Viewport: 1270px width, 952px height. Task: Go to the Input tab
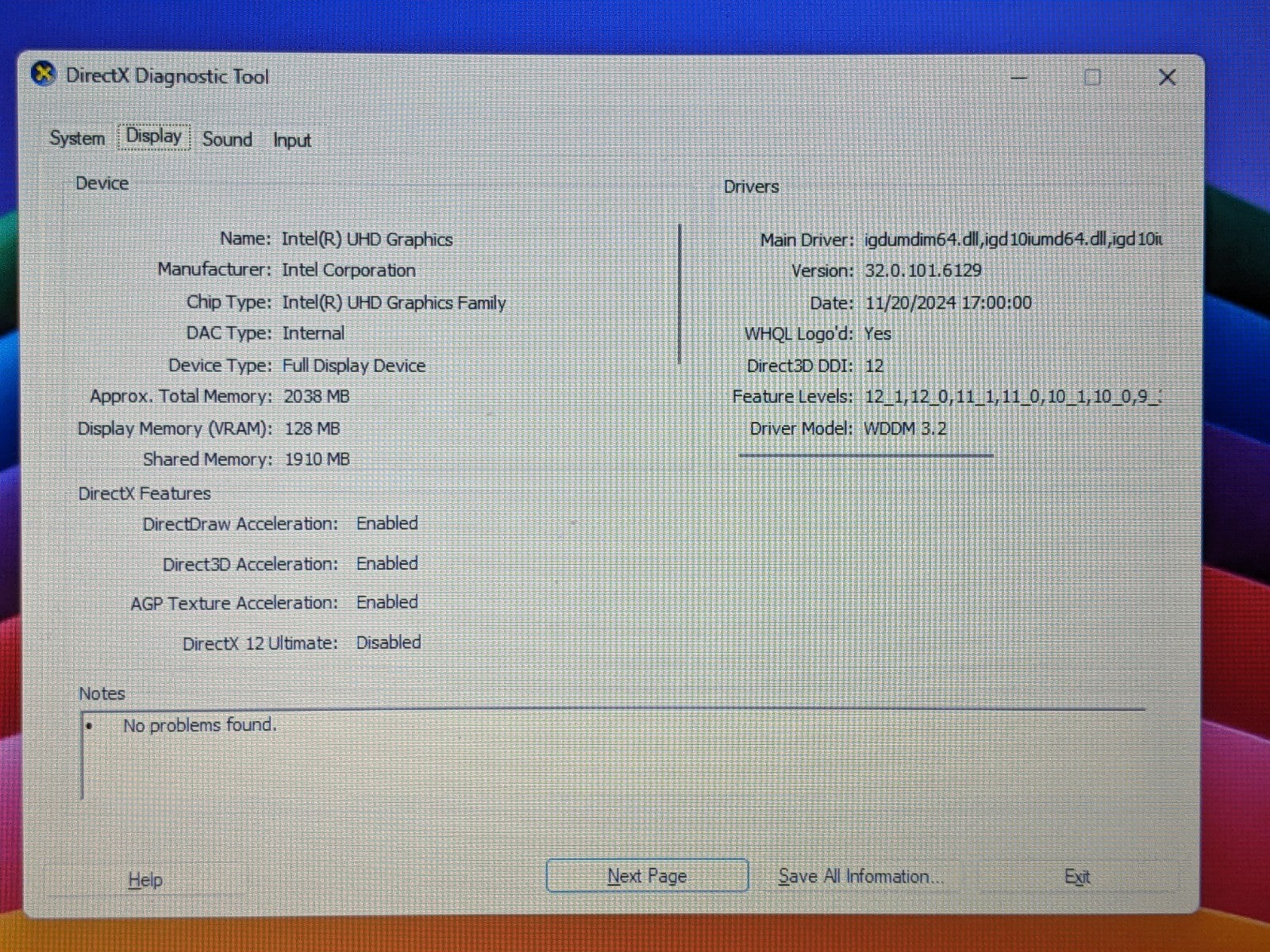click(291, 140)
